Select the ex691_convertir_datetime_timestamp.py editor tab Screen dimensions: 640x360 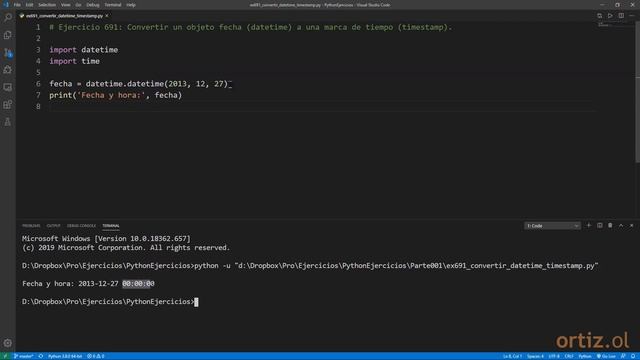click(x=64, y=16)
